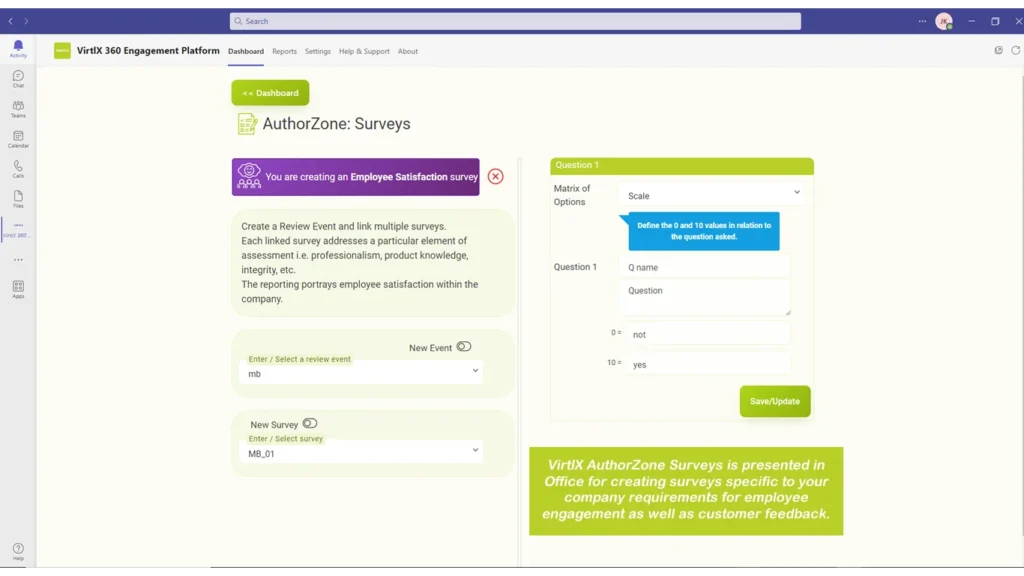Viewport: 1024px width, 576px height.
Task: Expand the Matrix of Options Scale dropdown
Action: (x=712, y=195)
